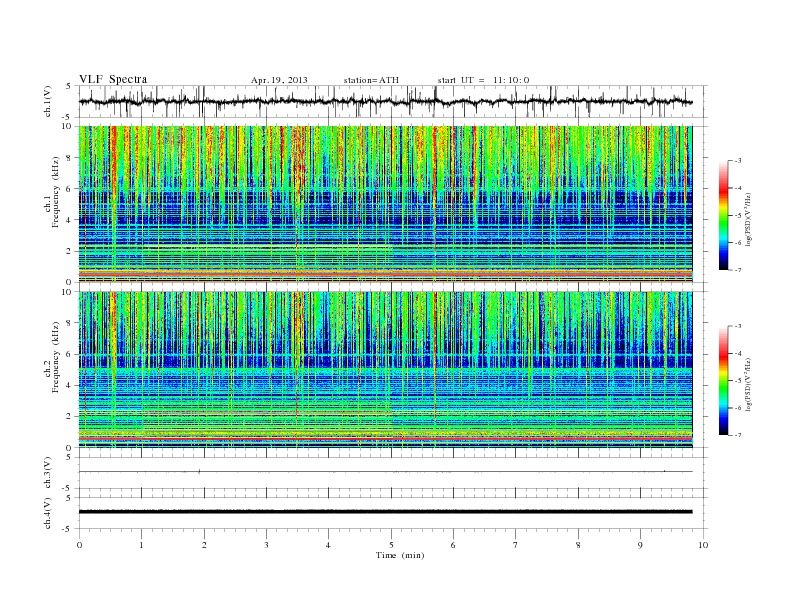Click the time axis tick label '5'

click(x=391, y=545)
